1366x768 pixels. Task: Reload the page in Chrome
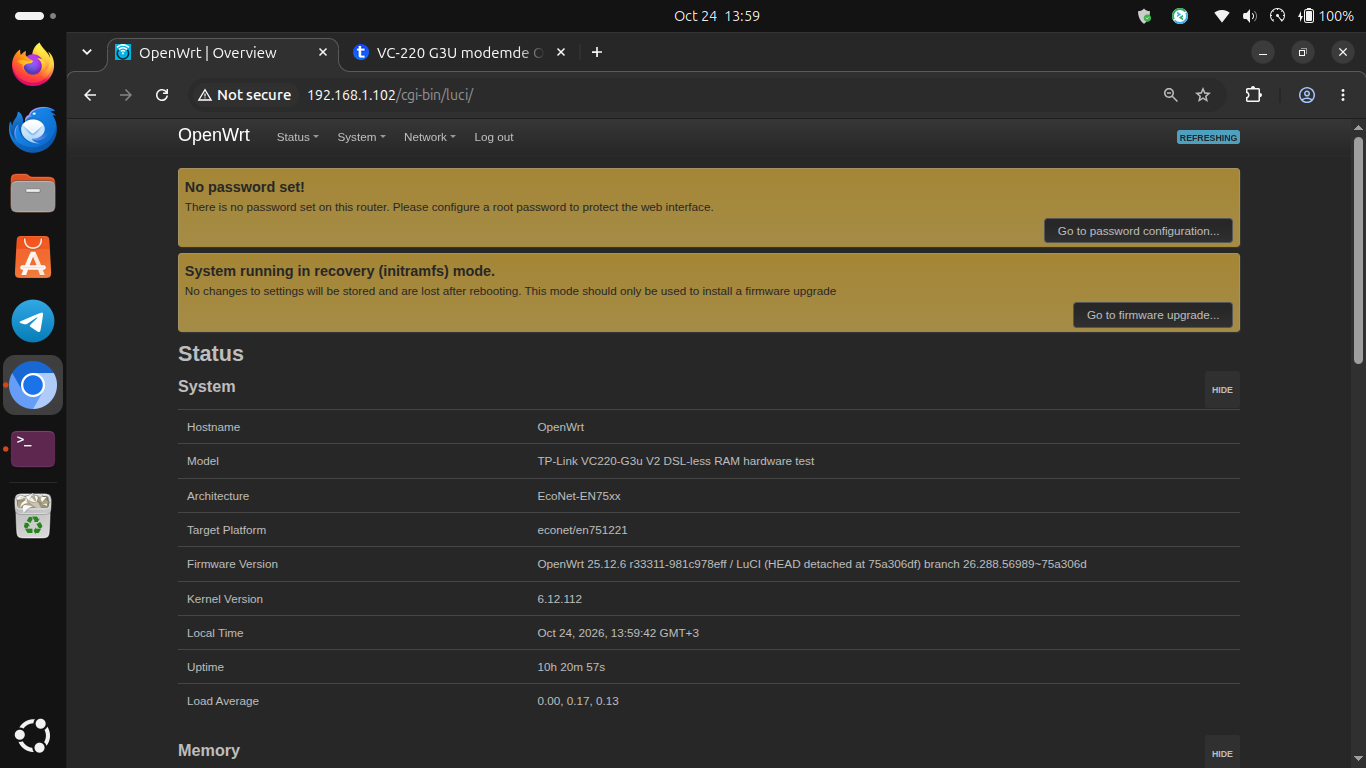(x=162, y=95)
